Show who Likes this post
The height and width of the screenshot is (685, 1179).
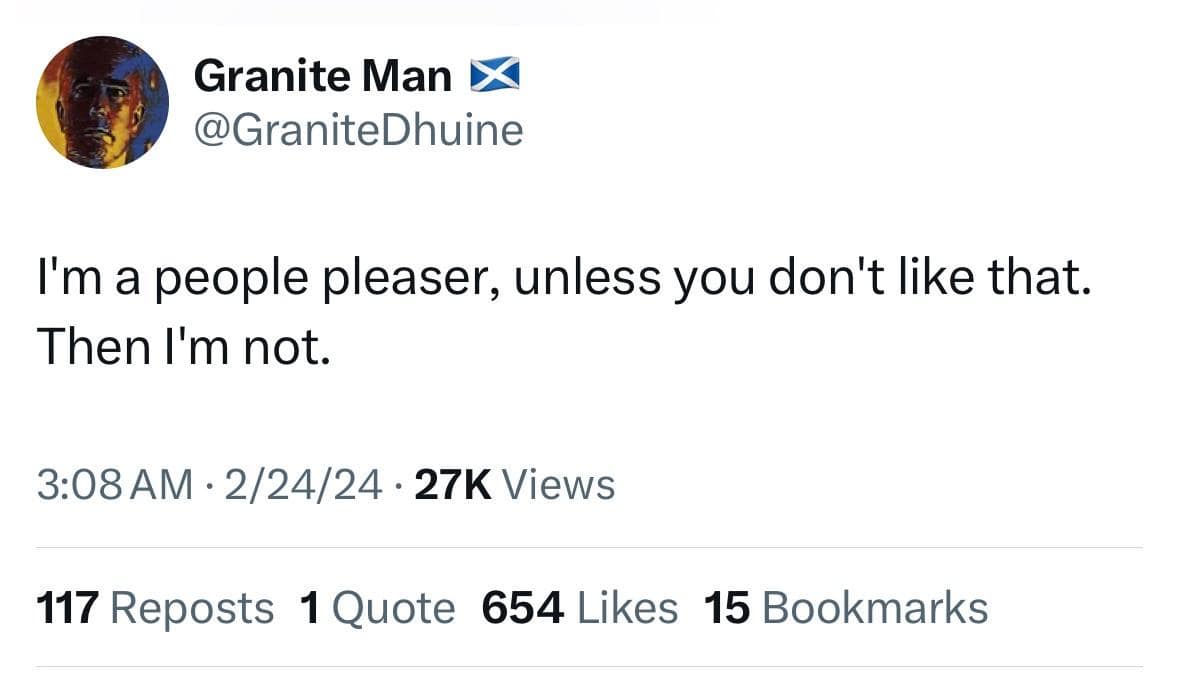[627, 608]
